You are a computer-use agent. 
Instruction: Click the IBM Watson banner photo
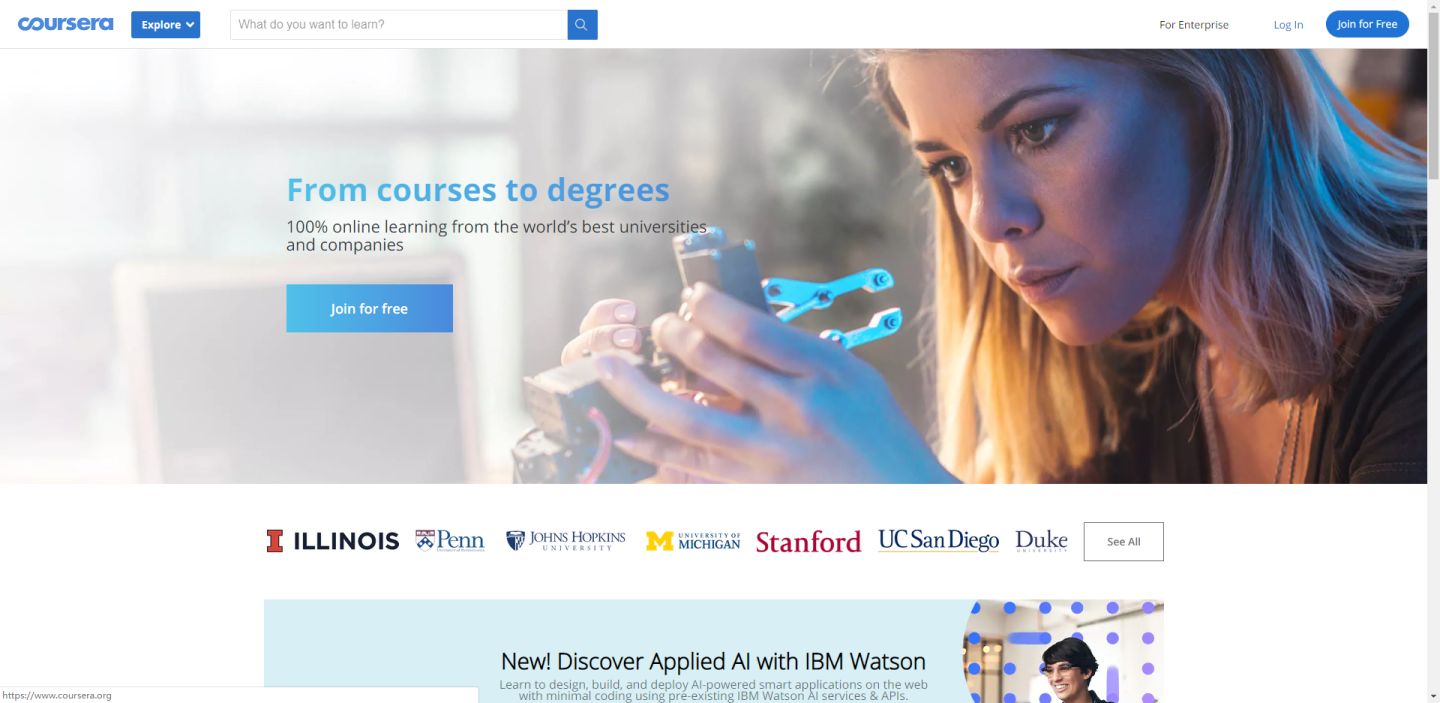click(x=1063, y=651)
